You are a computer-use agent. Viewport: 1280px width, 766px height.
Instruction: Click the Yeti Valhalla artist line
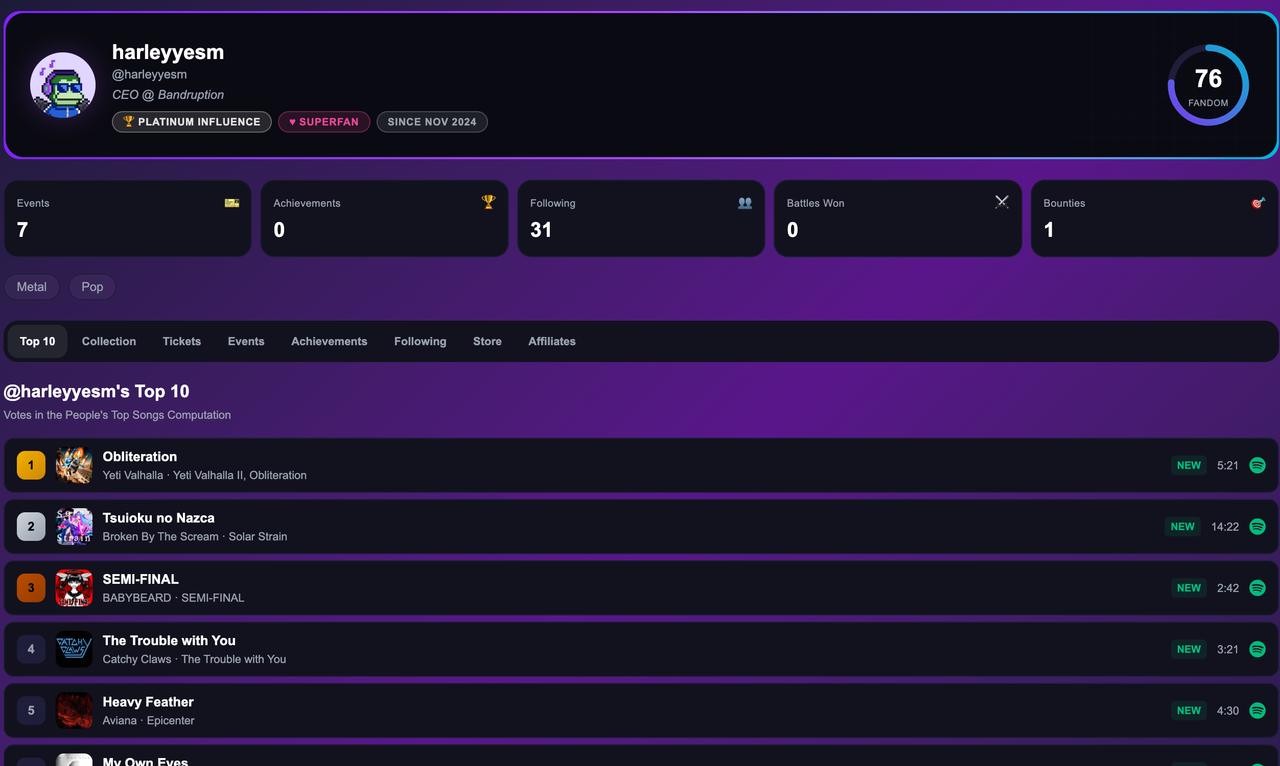205,475
